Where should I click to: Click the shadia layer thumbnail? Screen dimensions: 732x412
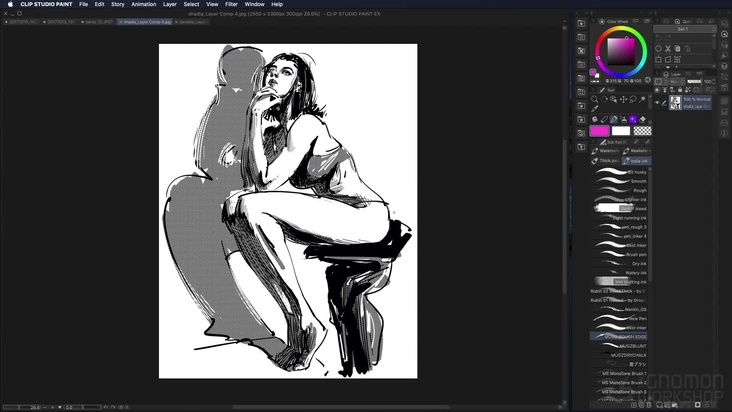675,103
